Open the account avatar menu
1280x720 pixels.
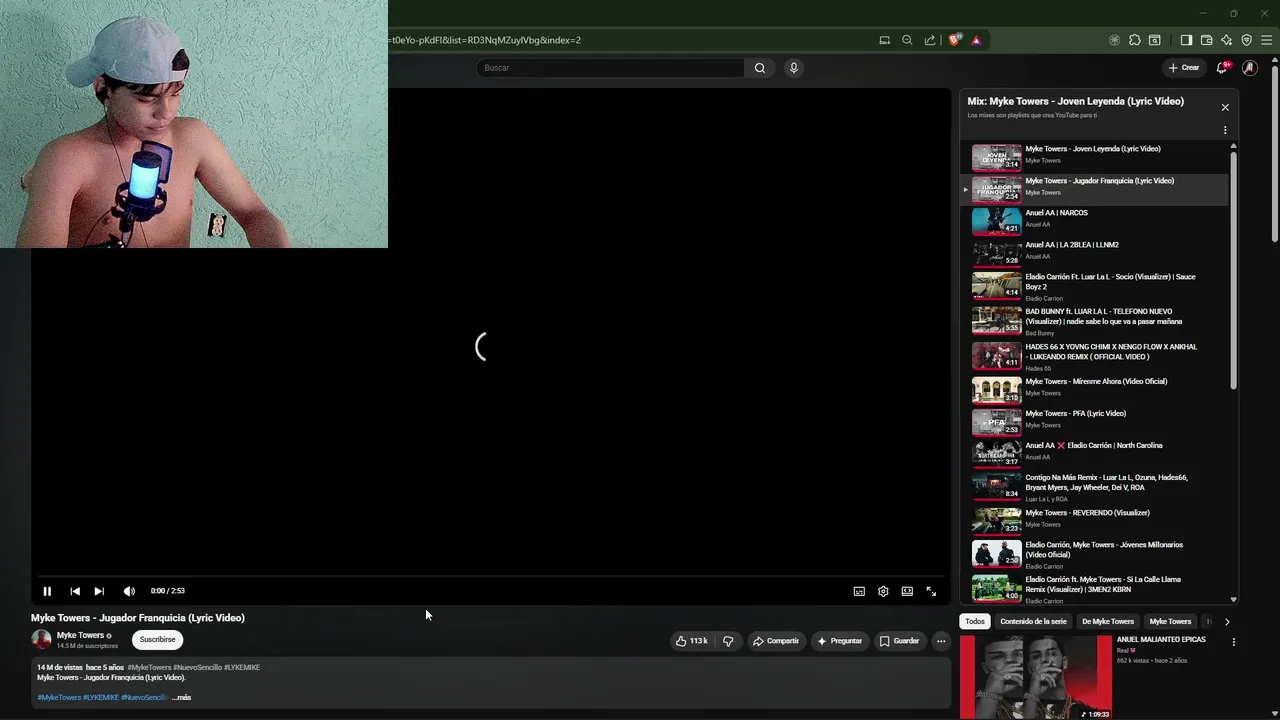coord(1250,68)
